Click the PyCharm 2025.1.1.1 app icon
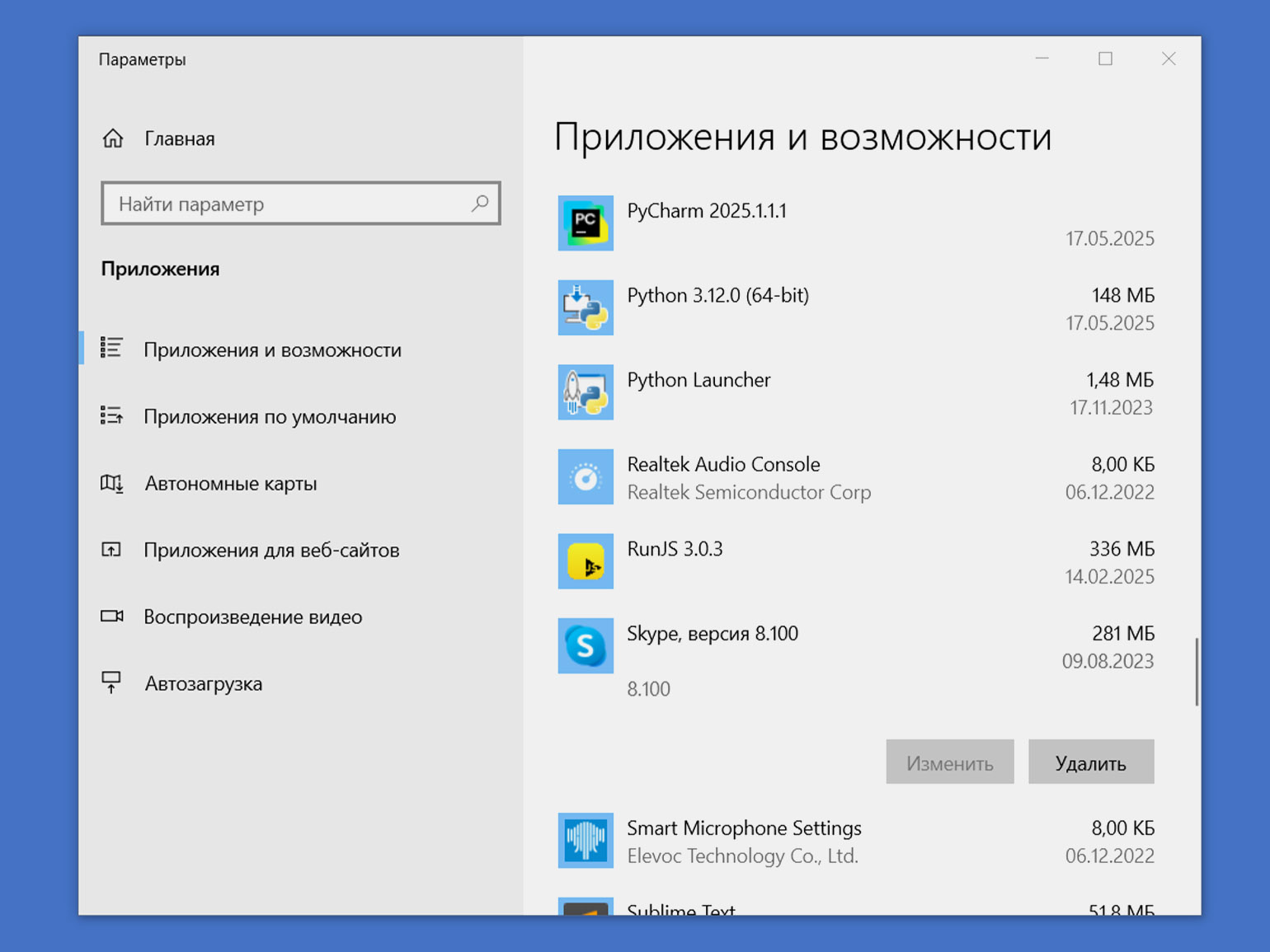Viewport: 1270px width, 952px height. tap(586, 223)
